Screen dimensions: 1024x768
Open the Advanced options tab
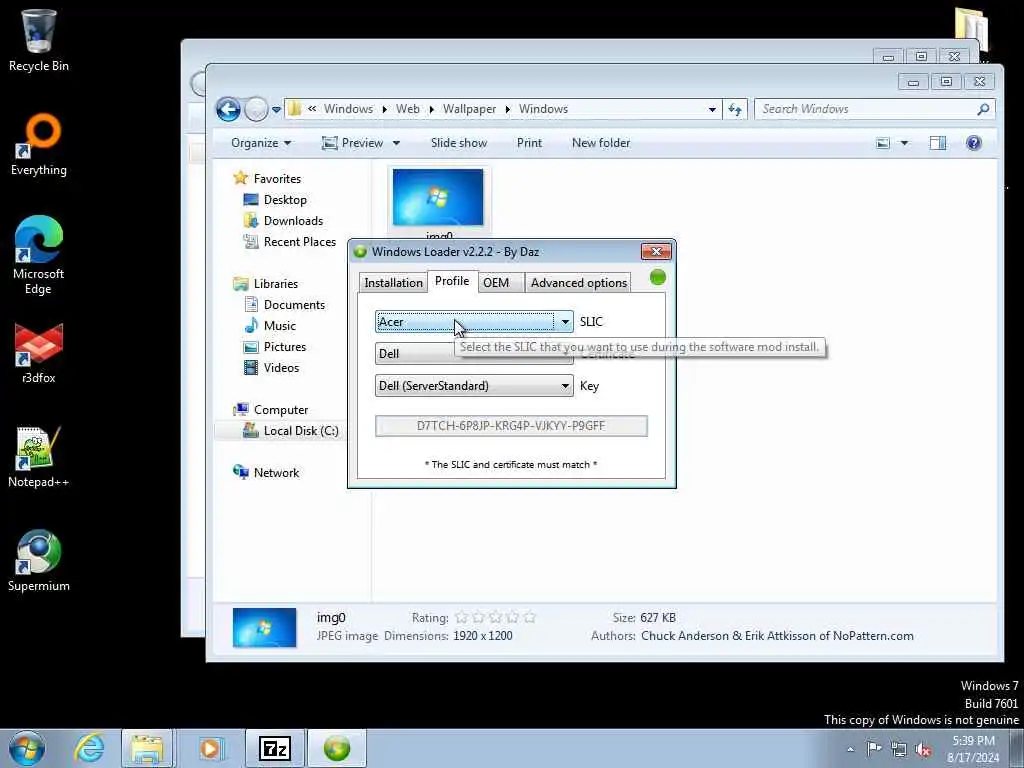click(579, 283)
